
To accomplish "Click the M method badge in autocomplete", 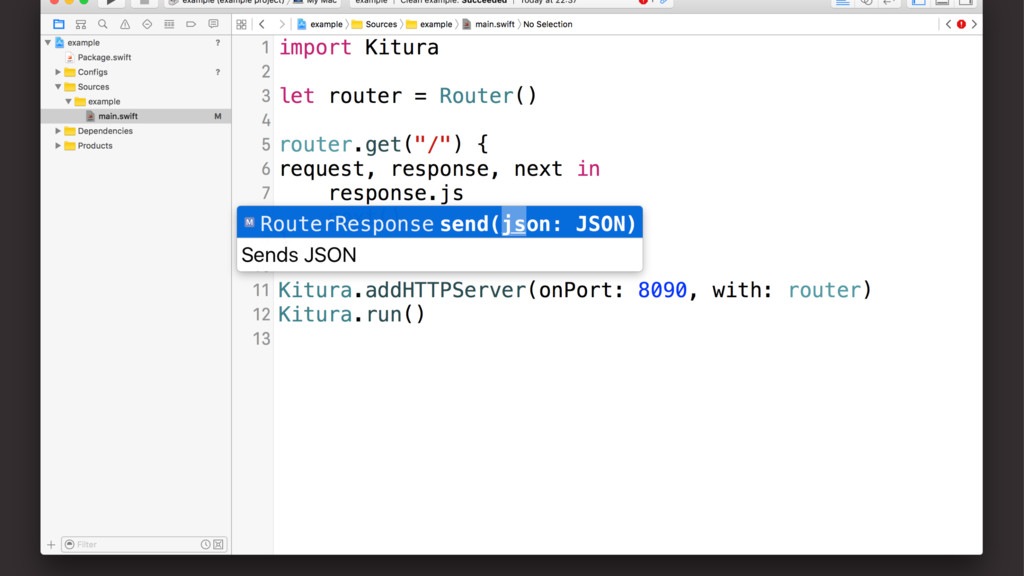I will (249, 223).
